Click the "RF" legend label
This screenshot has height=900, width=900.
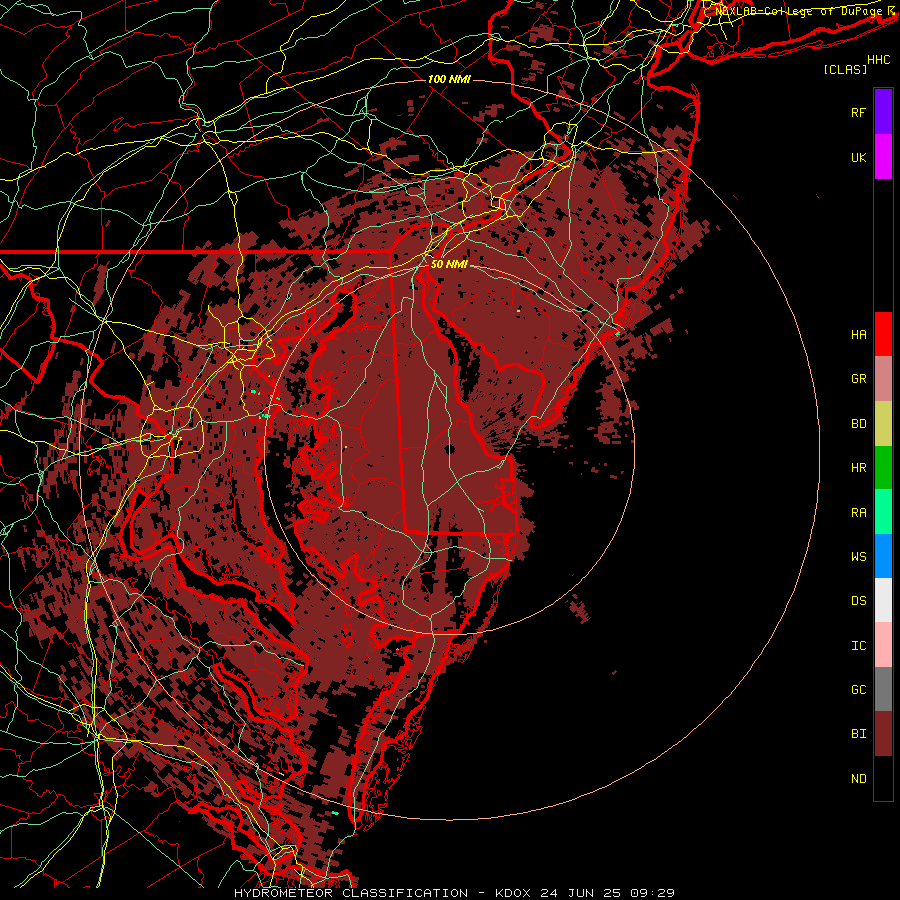click(858, 112)
